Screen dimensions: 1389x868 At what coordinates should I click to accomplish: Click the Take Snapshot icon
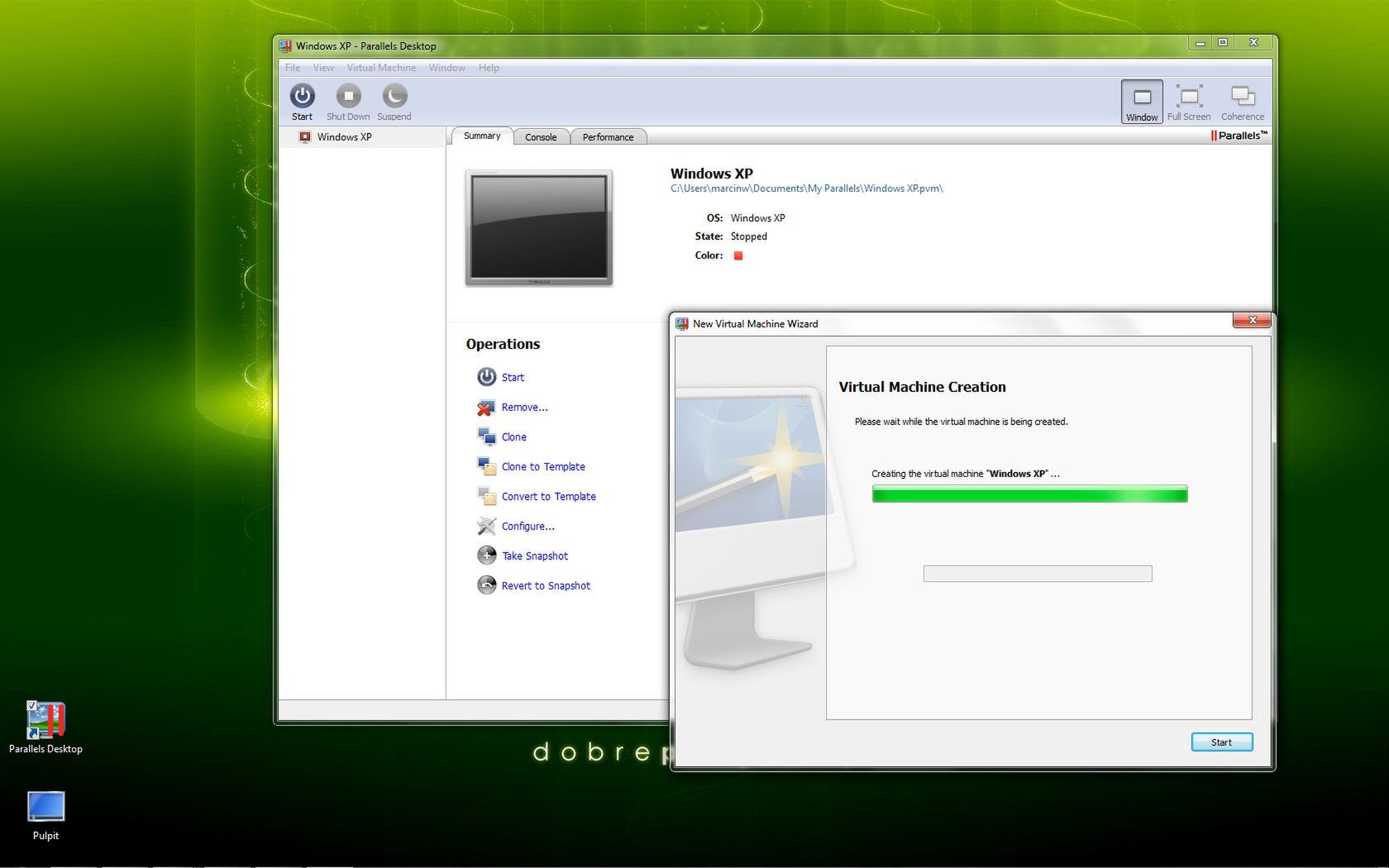(x=486, y=556)
